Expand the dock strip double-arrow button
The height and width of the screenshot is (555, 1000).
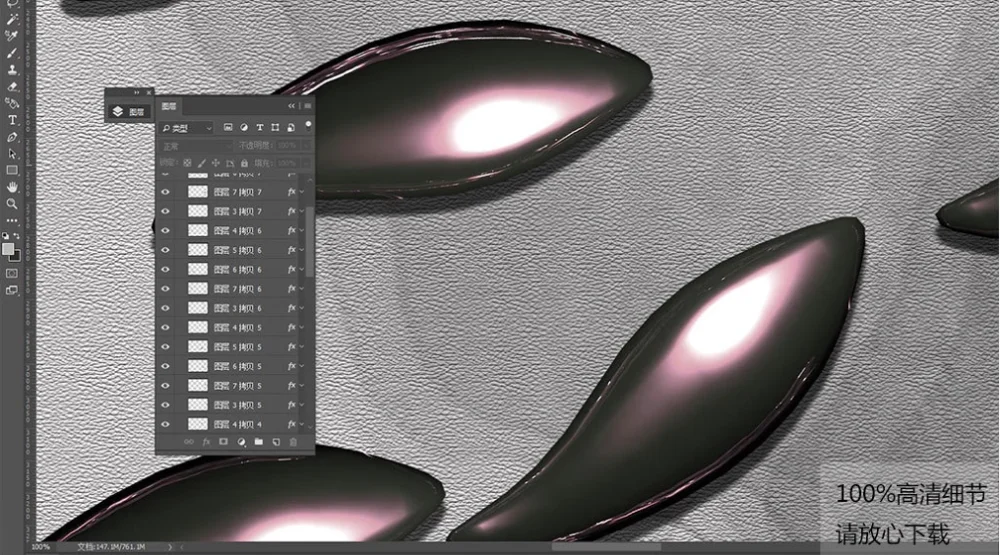click(136, 92)
